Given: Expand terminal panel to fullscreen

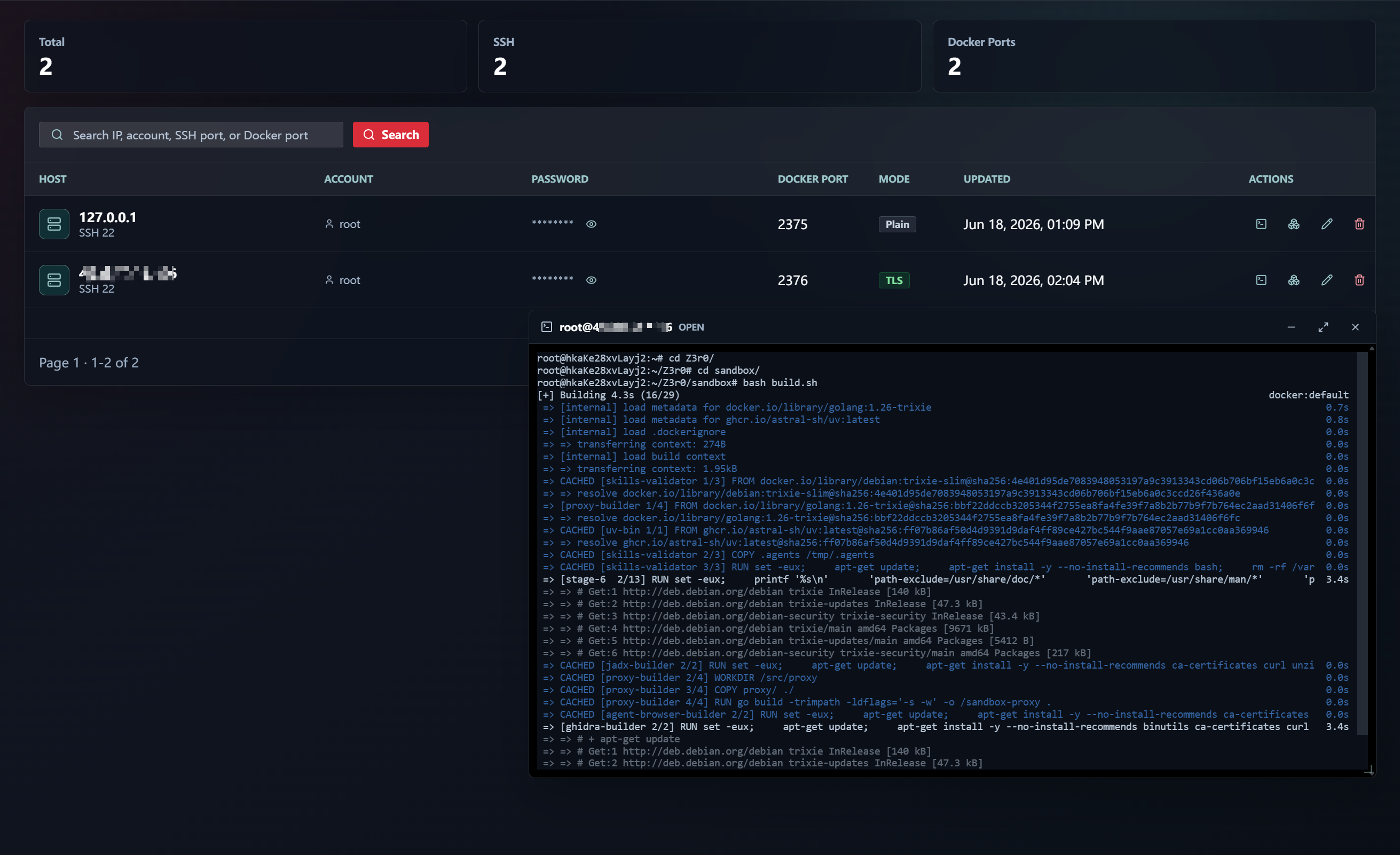Looking at the screenshot, I should (1323, 327).
